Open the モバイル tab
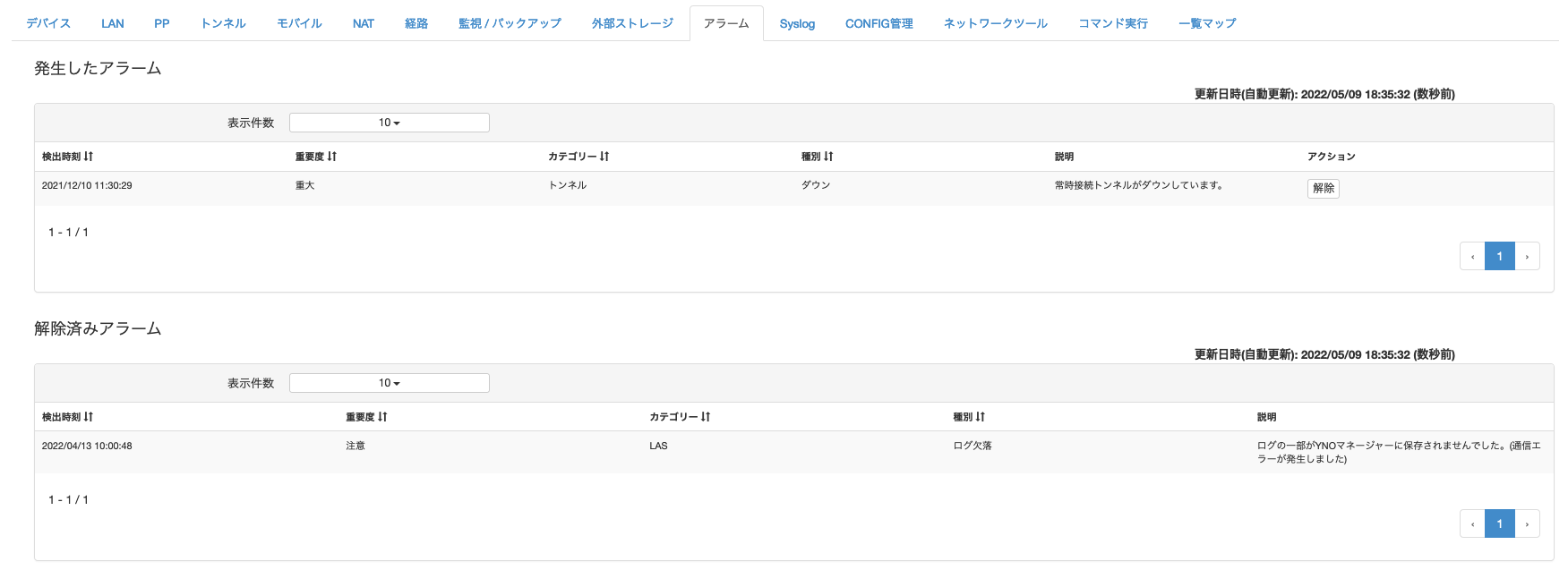 pyautogui.click(x=299, y=23)
